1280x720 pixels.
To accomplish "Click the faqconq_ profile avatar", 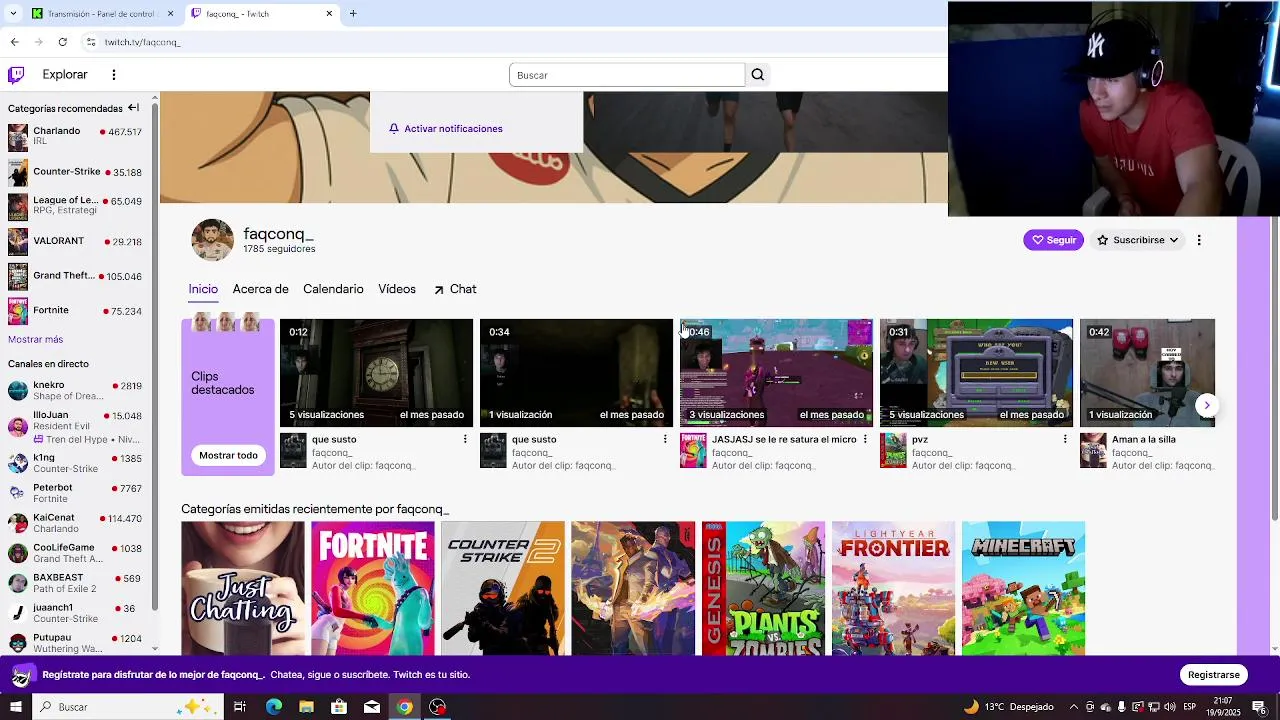I will coord(212,240).
